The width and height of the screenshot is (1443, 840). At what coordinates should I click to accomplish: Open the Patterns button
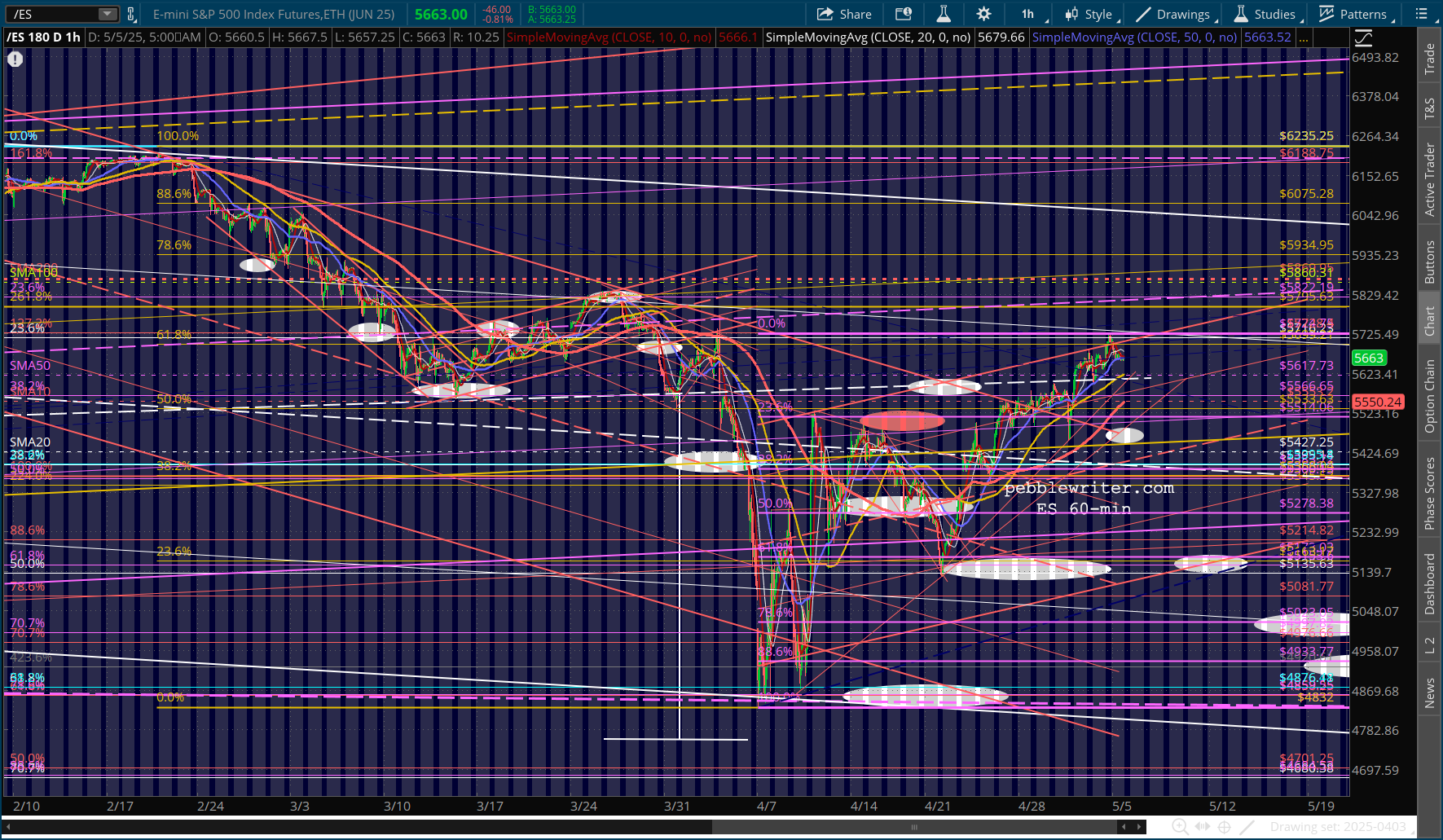point(1354,14)
